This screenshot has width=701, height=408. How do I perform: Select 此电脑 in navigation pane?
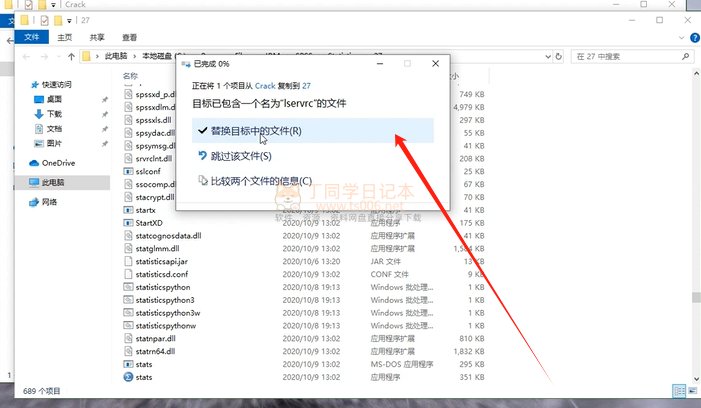(x=53, y=182)
